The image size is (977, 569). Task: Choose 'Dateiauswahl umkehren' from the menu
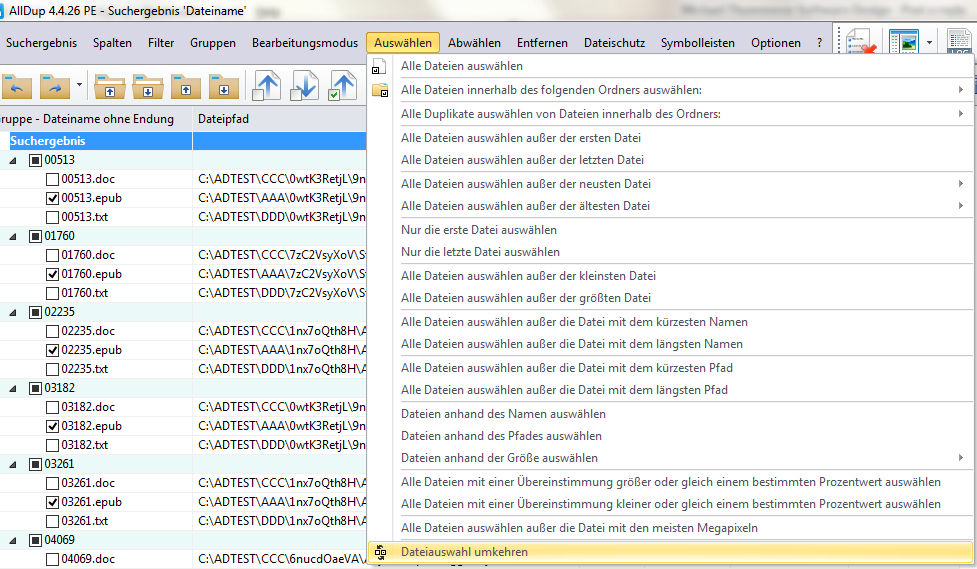pyautogui.click(x=464, y=551)
